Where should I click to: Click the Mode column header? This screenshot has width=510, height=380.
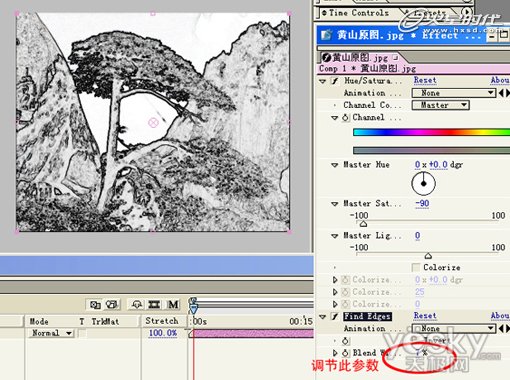(39, 321)
